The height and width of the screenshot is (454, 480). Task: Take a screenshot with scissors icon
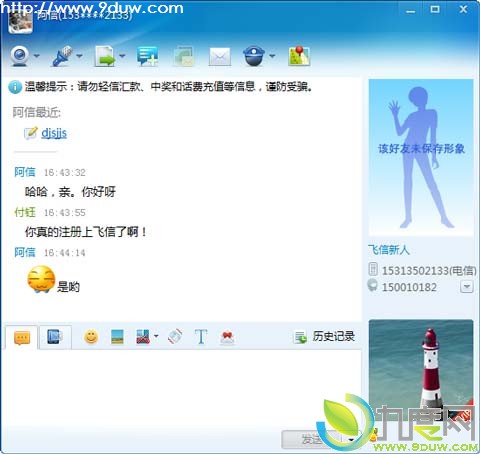(x=143, y=337)
